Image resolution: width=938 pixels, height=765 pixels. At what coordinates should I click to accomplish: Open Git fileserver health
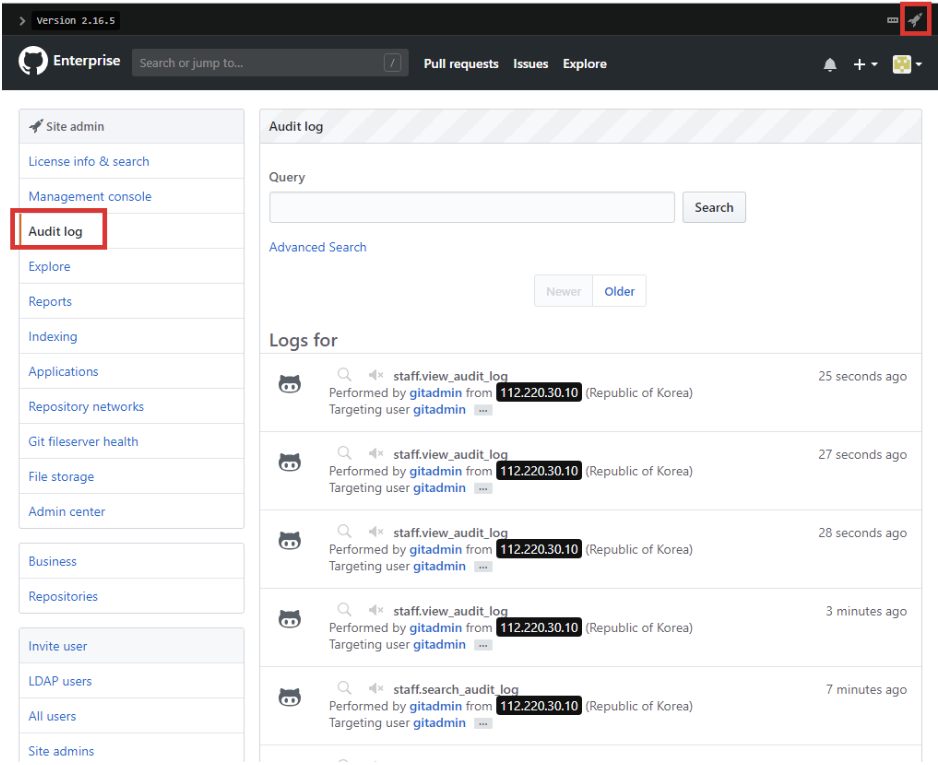(x=83, y=441)
